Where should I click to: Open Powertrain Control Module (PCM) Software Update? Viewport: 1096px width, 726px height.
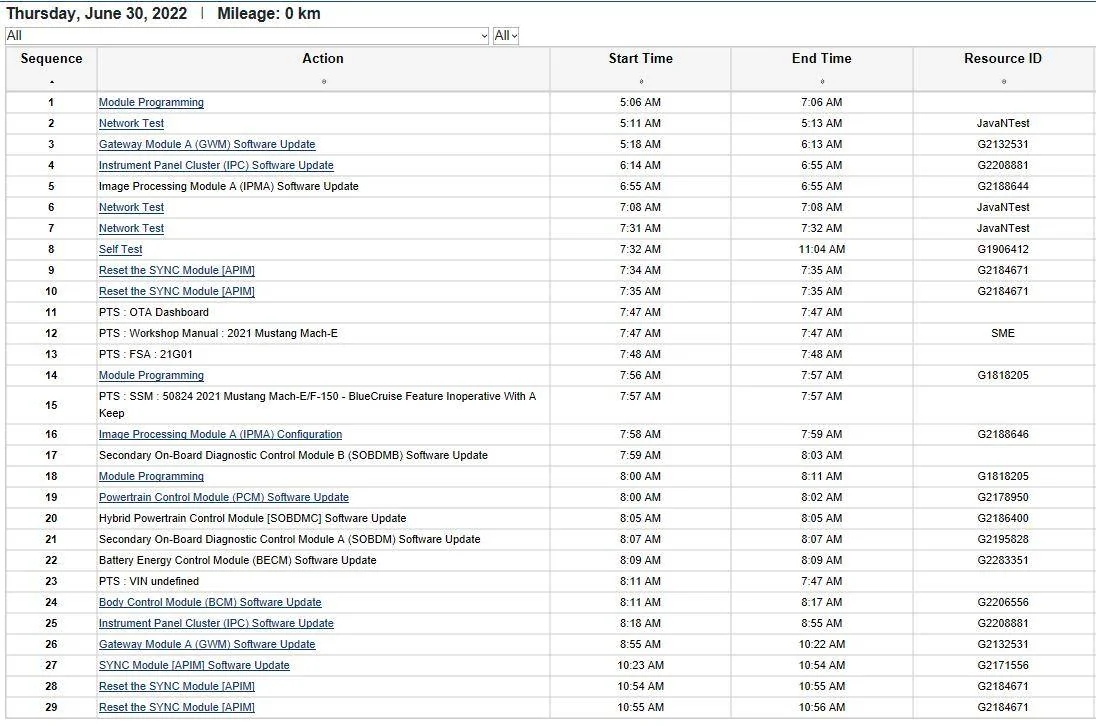[224, 497]
